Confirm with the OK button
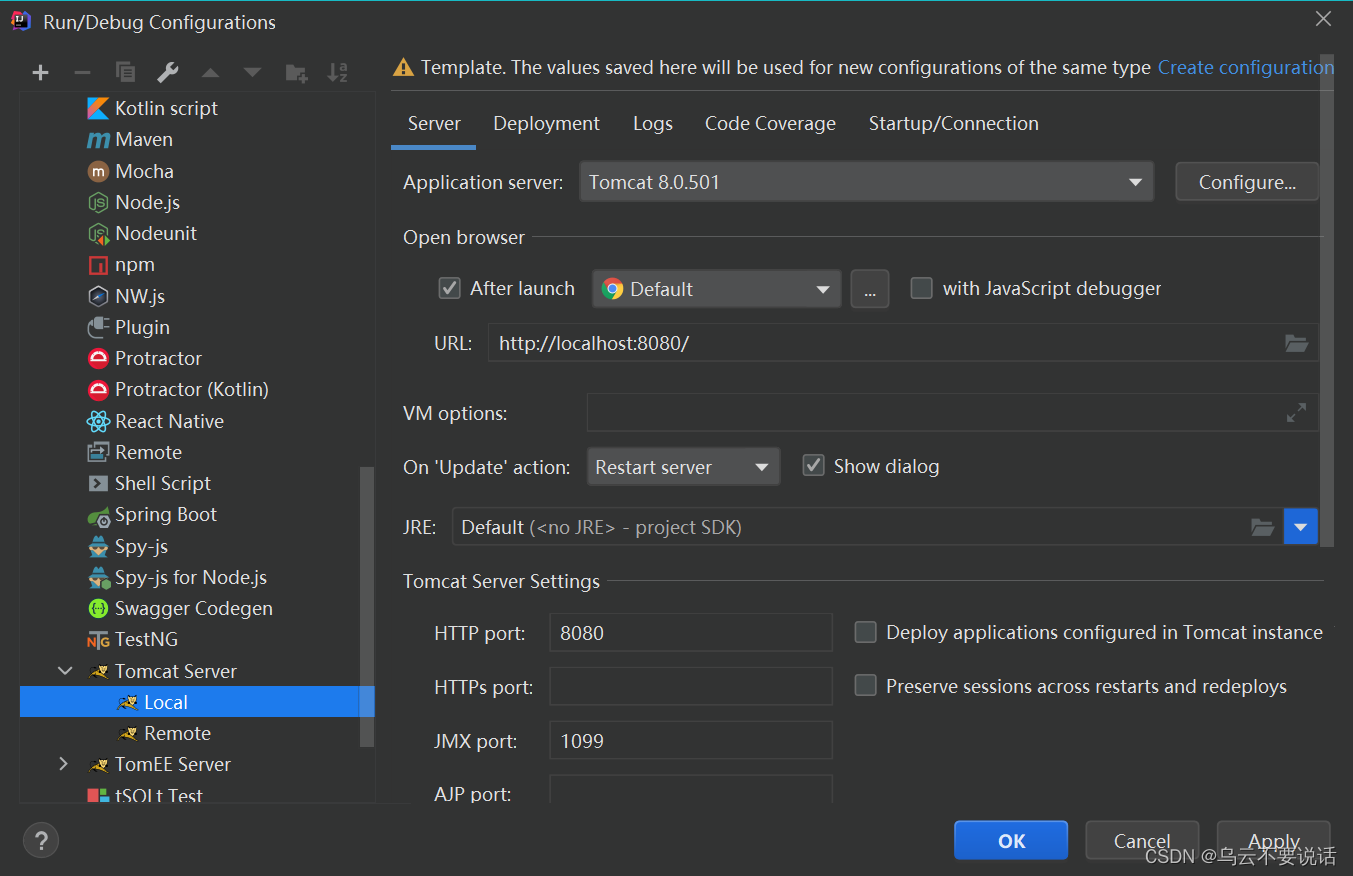 click(x=1011, y=841)
